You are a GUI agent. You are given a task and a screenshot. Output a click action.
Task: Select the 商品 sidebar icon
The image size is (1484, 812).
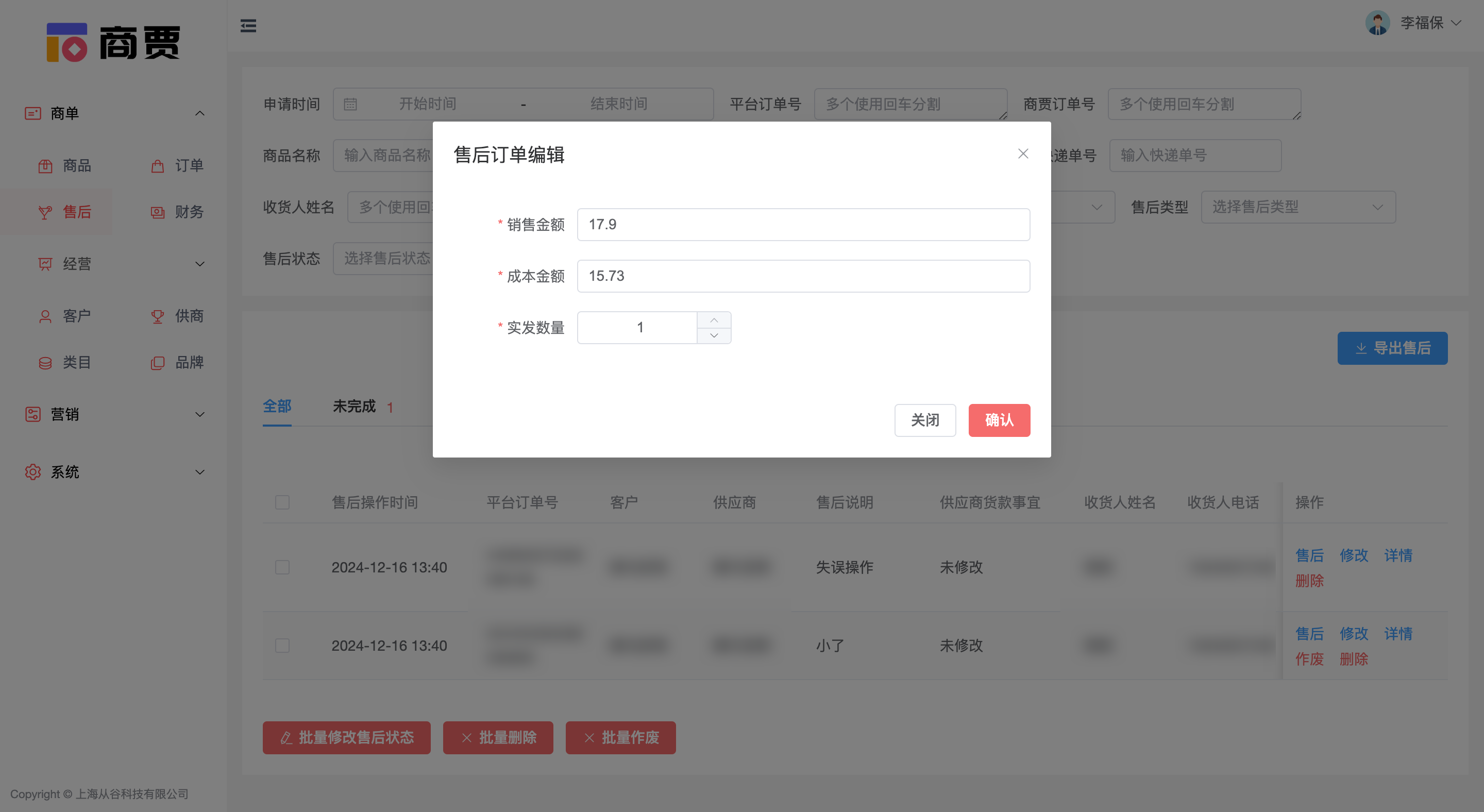click(45, 165)
